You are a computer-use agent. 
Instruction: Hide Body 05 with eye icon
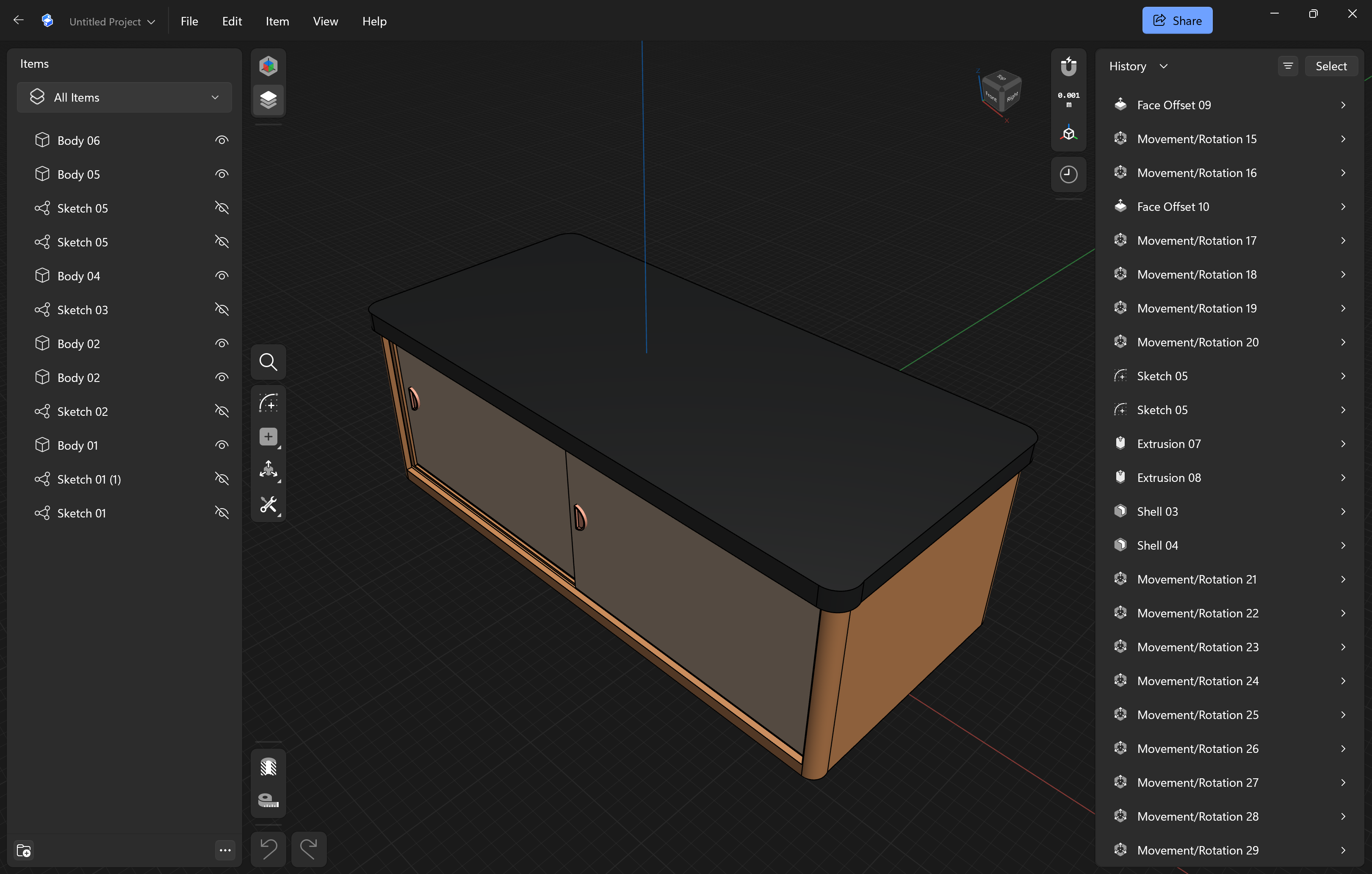tap(221, 174)
